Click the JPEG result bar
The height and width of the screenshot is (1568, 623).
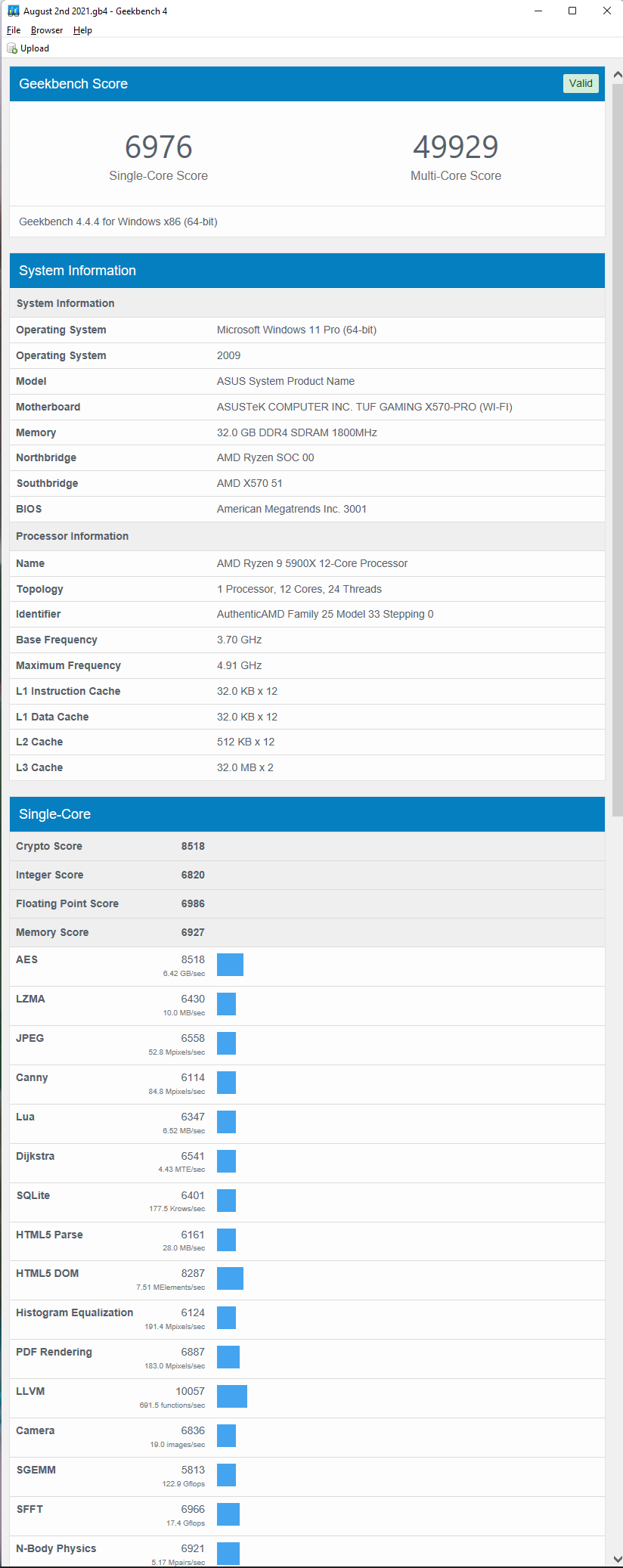[x=226, y=1043]
